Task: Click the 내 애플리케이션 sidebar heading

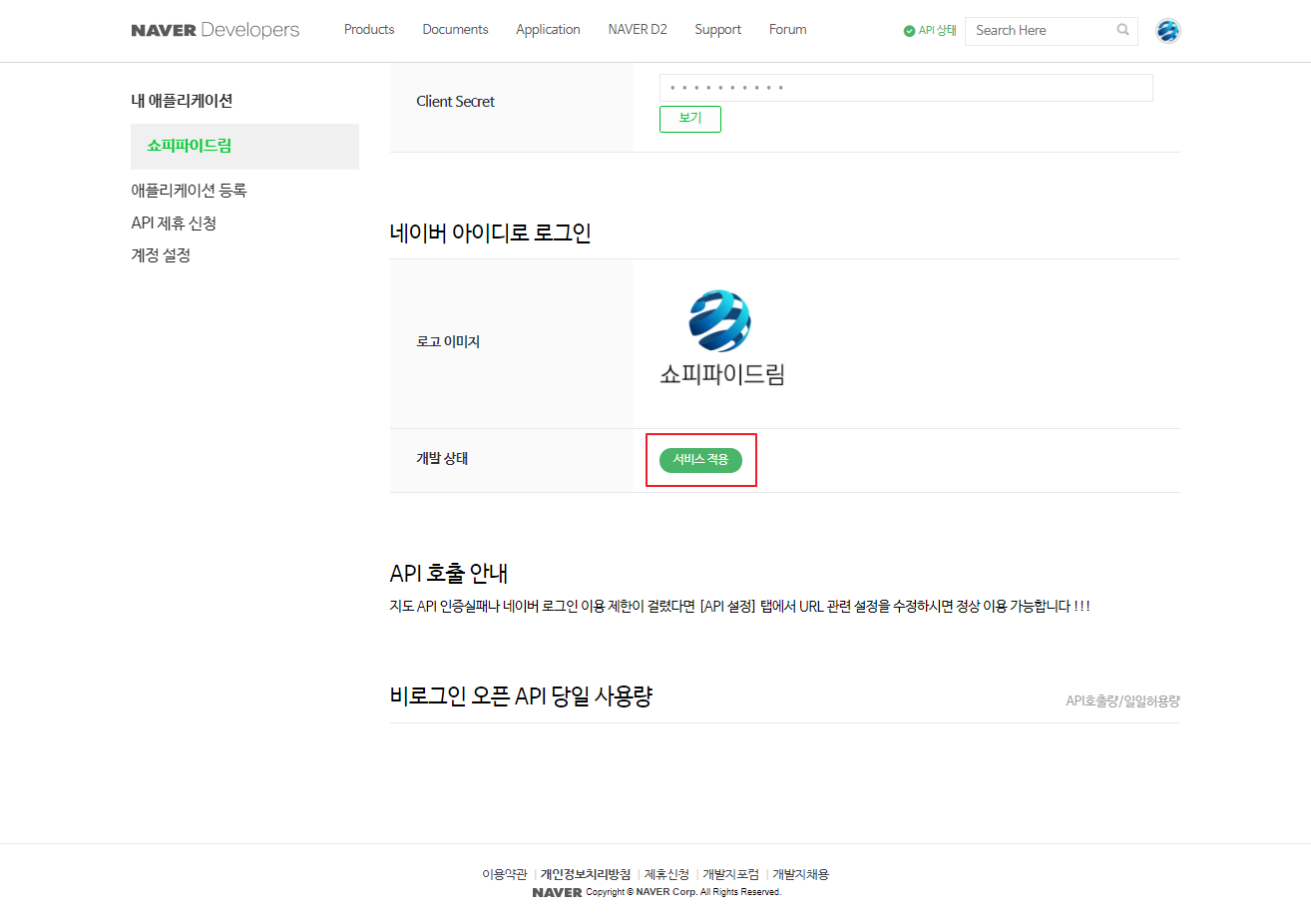Action: (x=182, y=101)
